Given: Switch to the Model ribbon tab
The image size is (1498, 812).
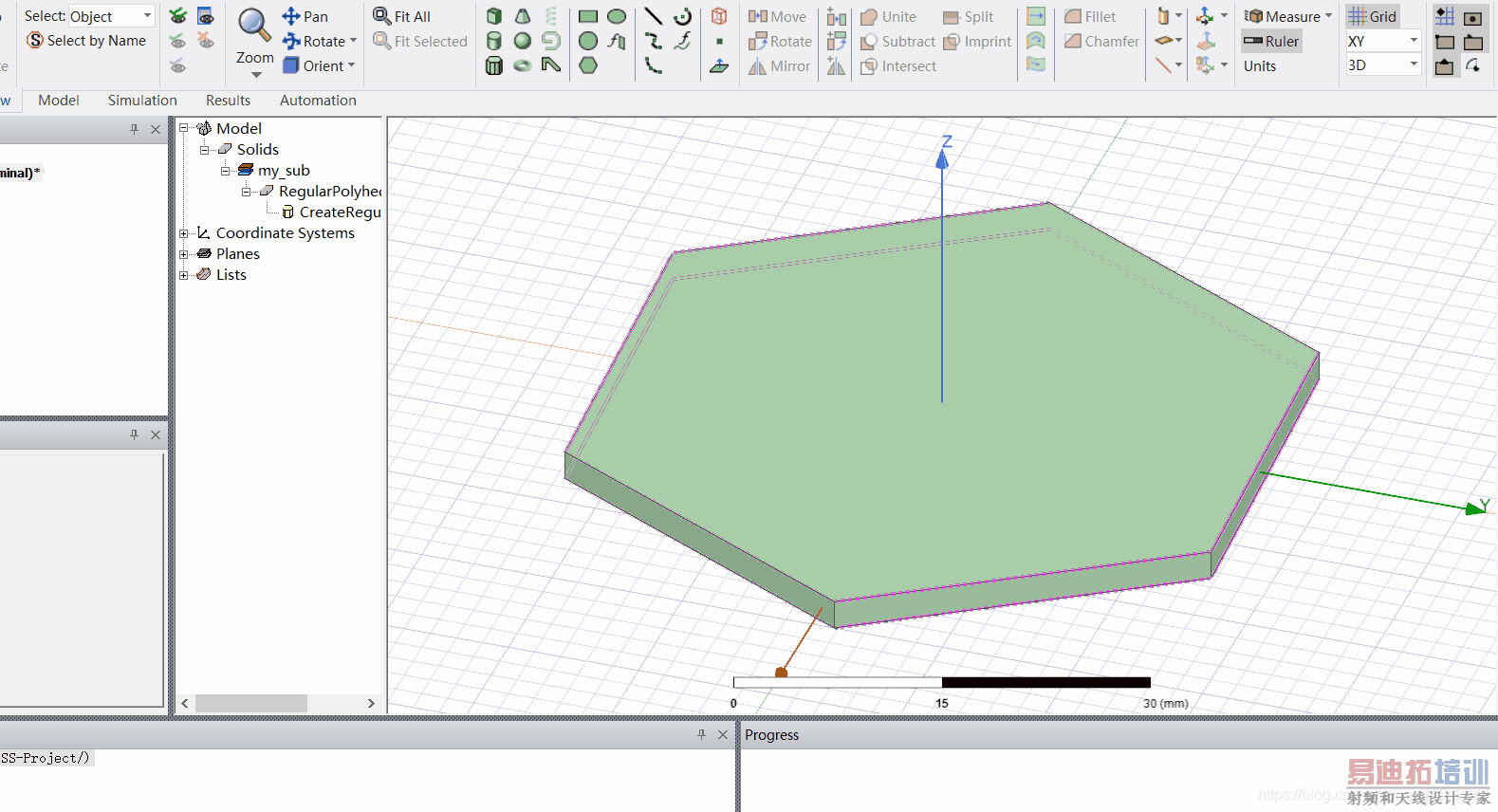Looking at the screenshot, I should pos(59,101).
